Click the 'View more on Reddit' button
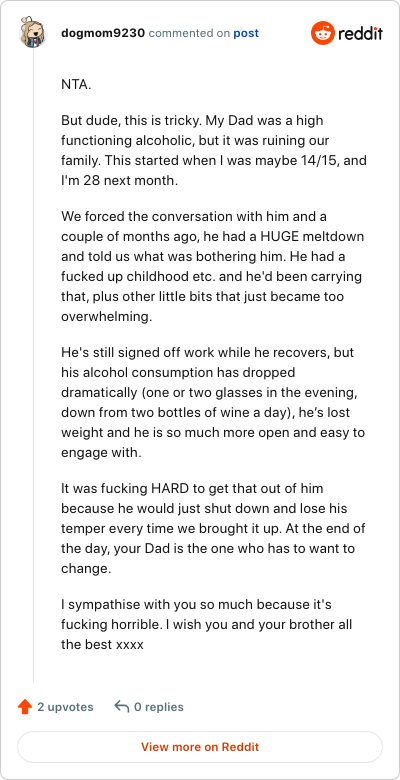This screenshot has width=400, height=780. point(200,747)
